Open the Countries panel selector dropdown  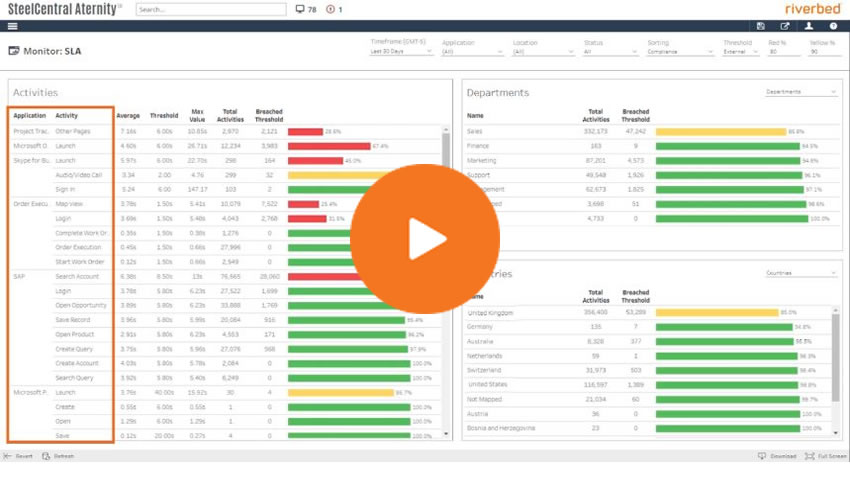(801, 273)
